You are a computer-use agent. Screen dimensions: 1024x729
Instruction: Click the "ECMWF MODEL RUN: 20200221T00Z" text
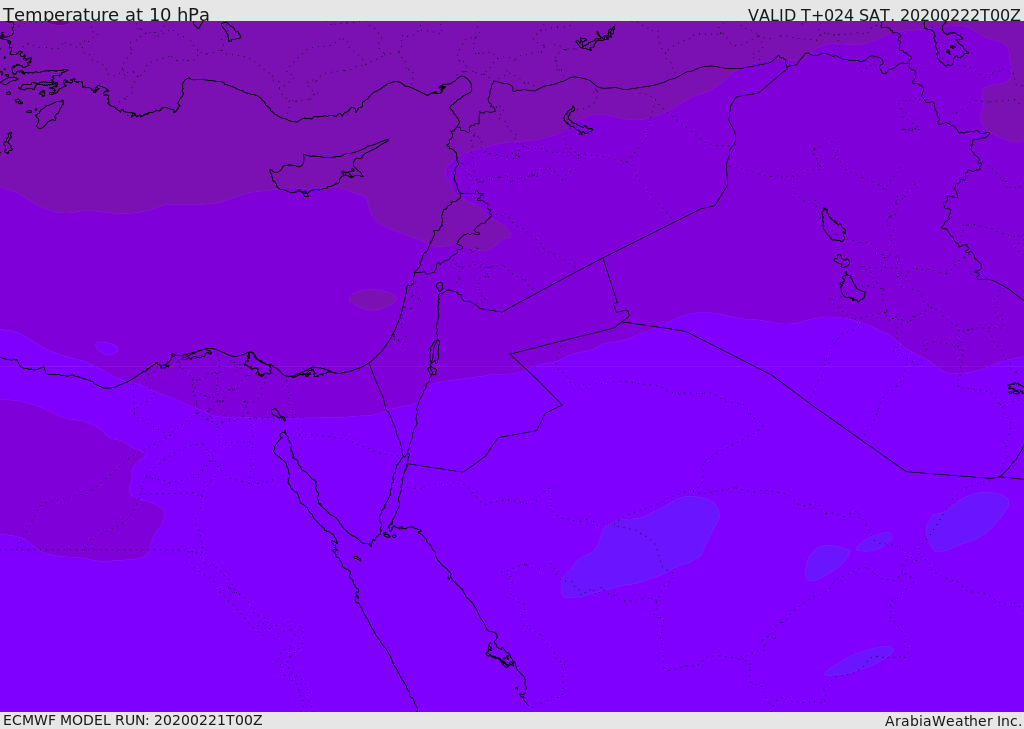[x=133, y=720]
